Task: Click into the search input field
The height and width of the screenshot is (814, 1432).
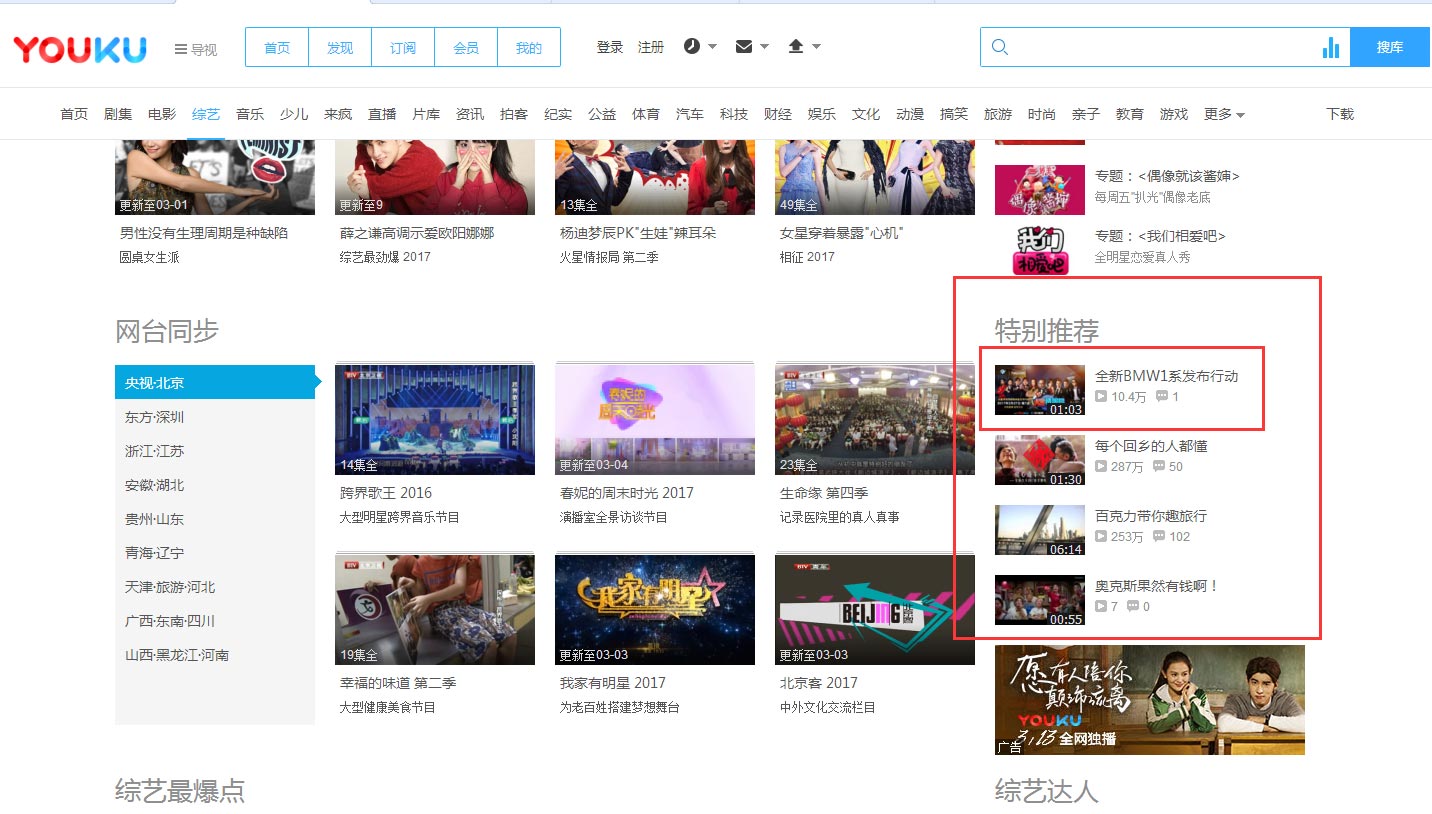Action: 1160,48
